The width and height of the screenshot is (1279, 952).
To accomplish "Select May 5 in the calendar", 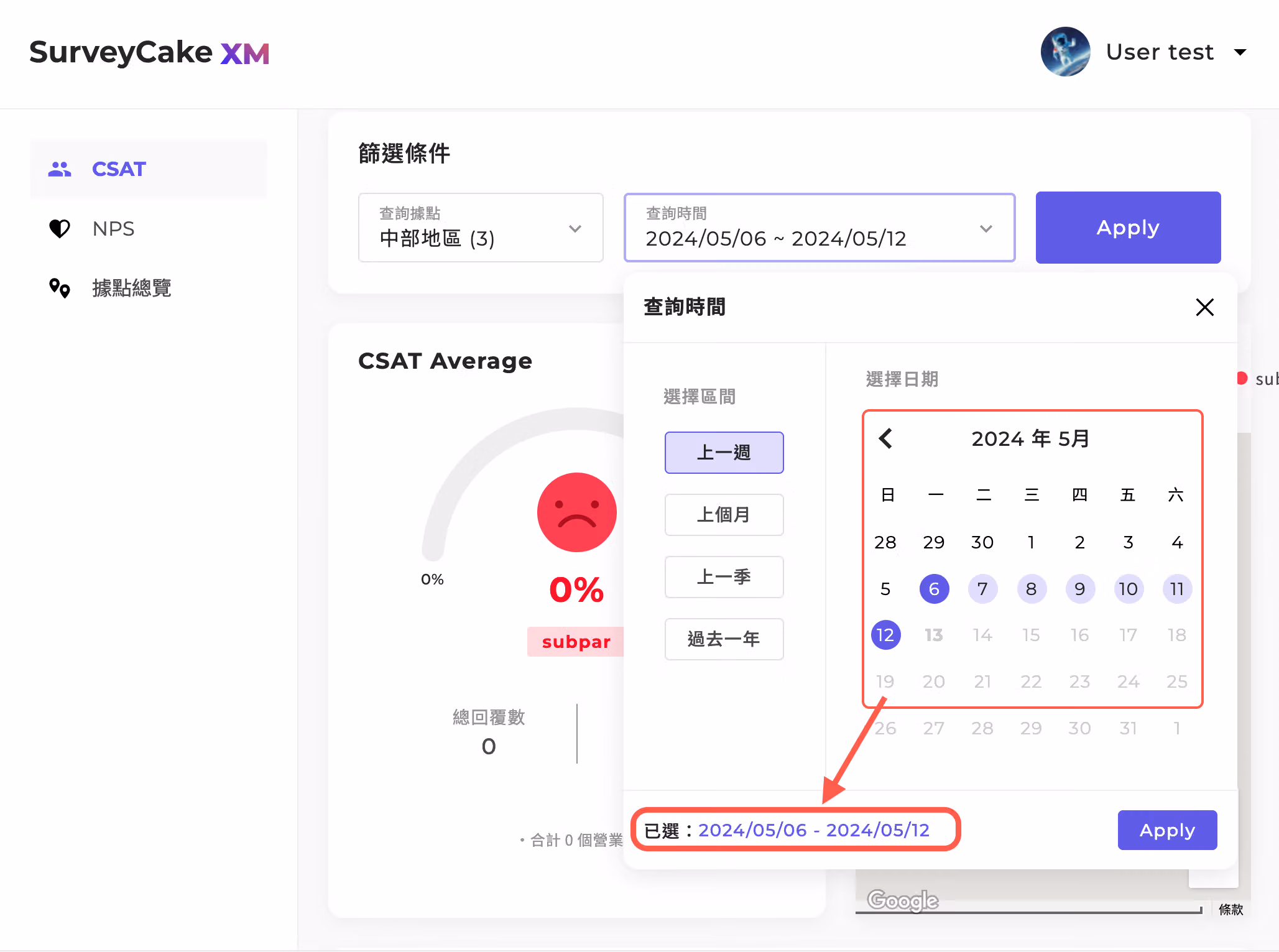I will pos(885,589).
